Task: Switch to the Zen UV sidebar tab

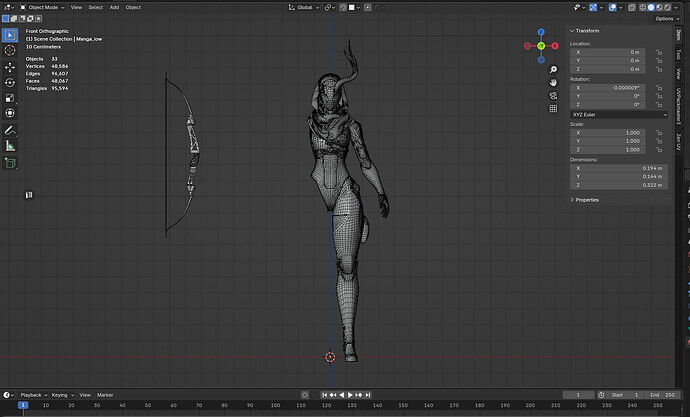Action: click(x=678, y=142)
